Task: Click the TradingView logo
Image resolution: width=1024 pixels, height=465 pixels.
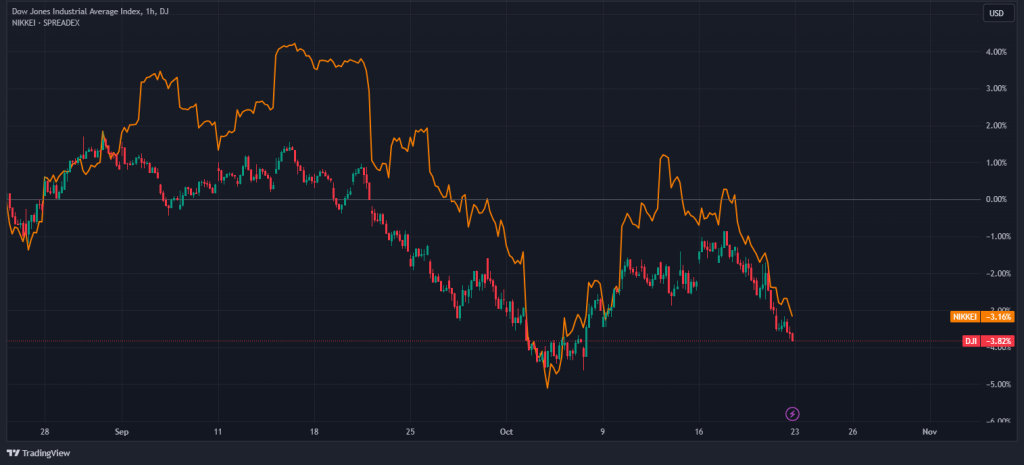Action: pos(38,453)
